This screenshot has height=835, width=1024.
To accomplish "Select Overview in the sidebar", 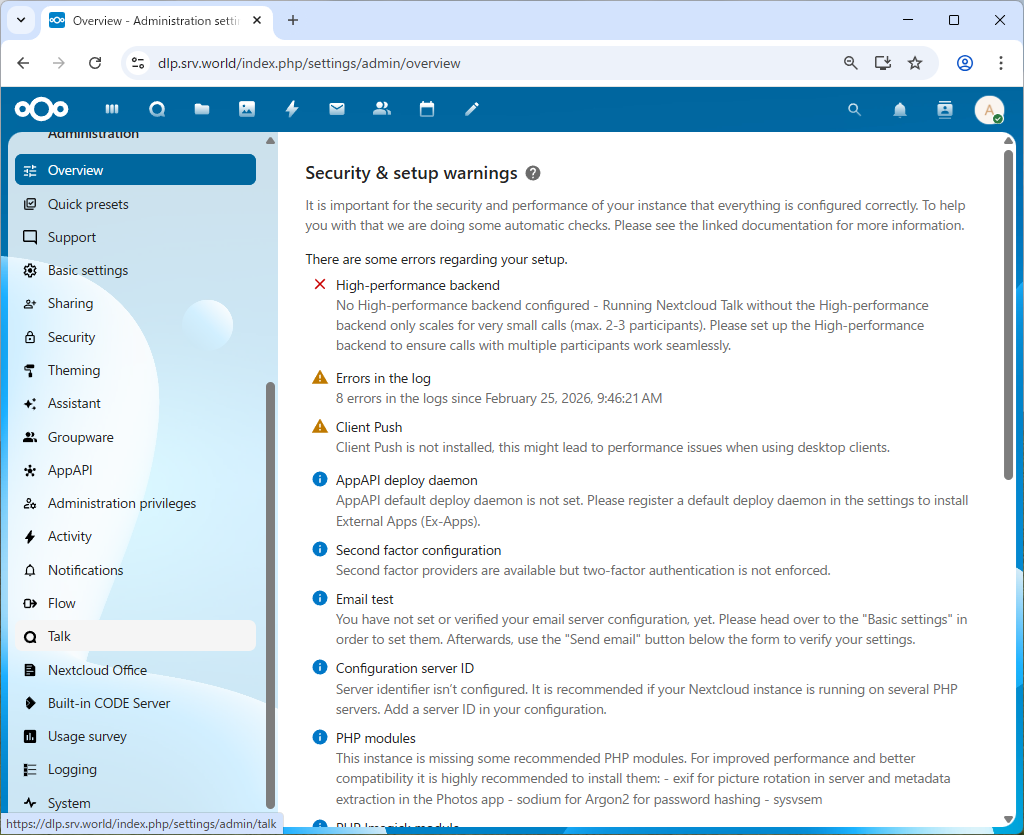I will [135, 170].
